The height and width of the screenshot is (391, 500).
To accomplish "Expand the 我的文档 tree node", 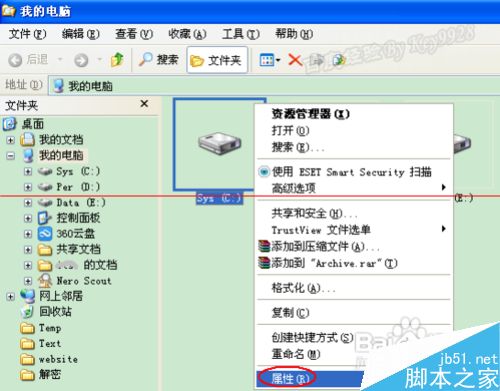I will click(x=10, y=140).
